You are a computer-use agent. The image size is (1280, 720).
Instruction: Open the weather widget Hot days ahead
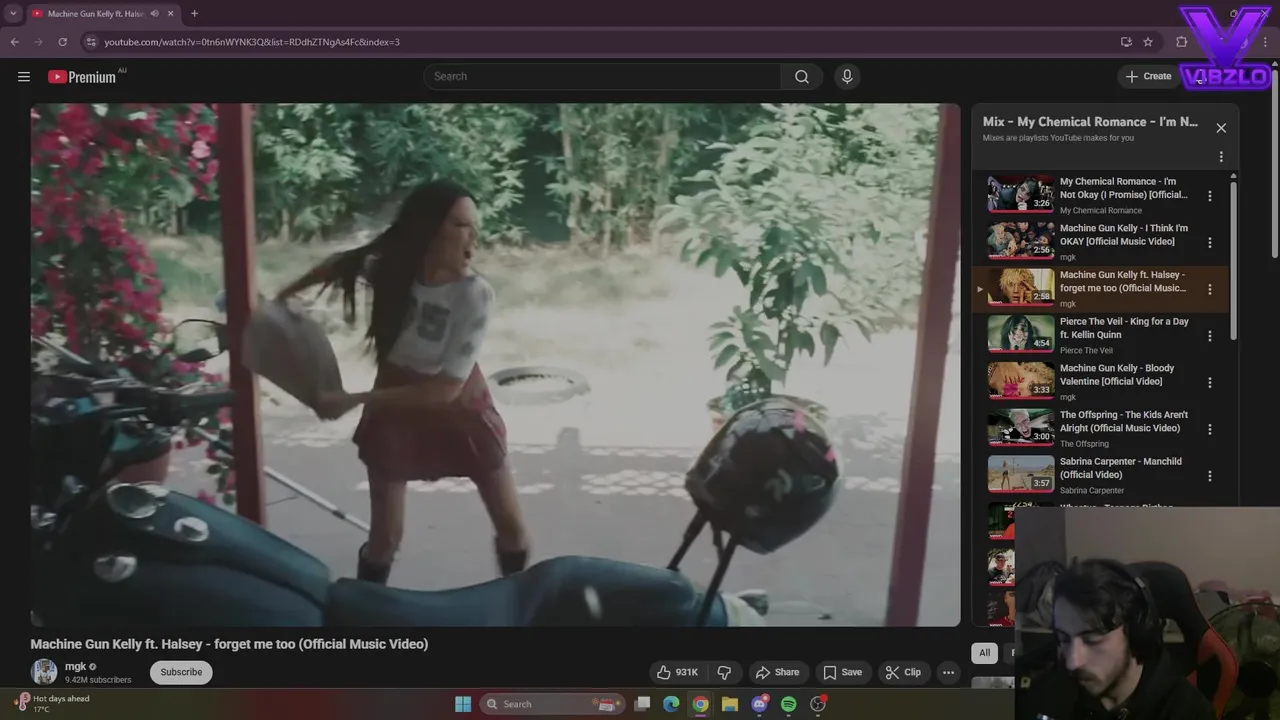(x=52, y=704)
